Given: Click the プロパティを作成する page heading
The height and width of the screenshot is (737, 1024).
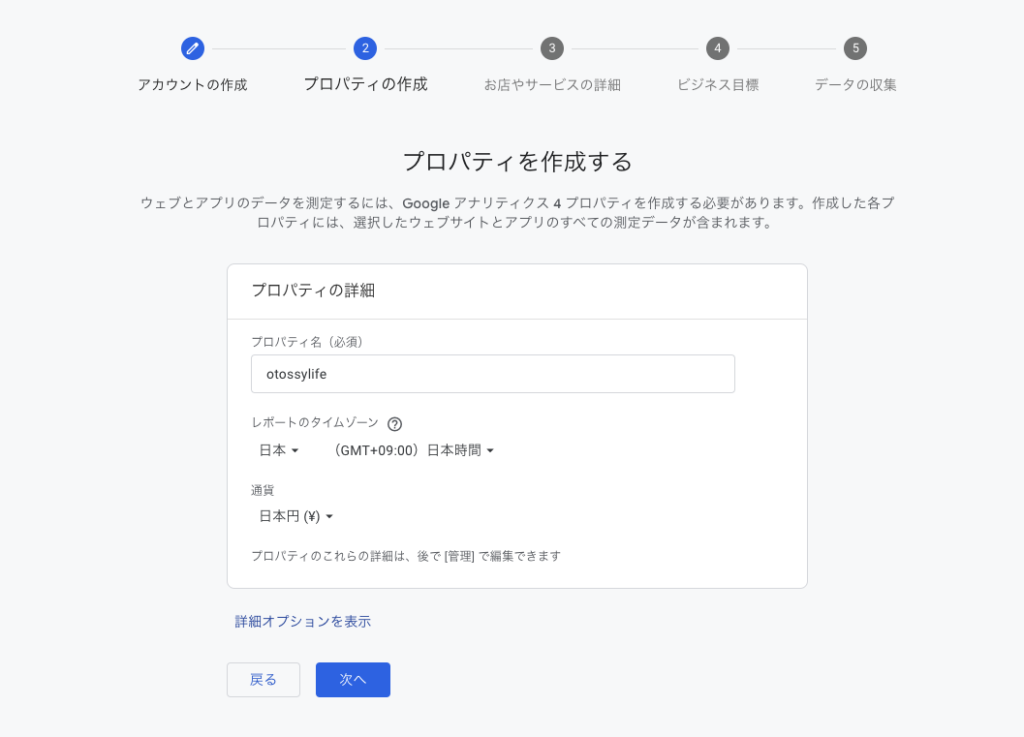Looking at the screenshot, I should click(x=517, y=162).
